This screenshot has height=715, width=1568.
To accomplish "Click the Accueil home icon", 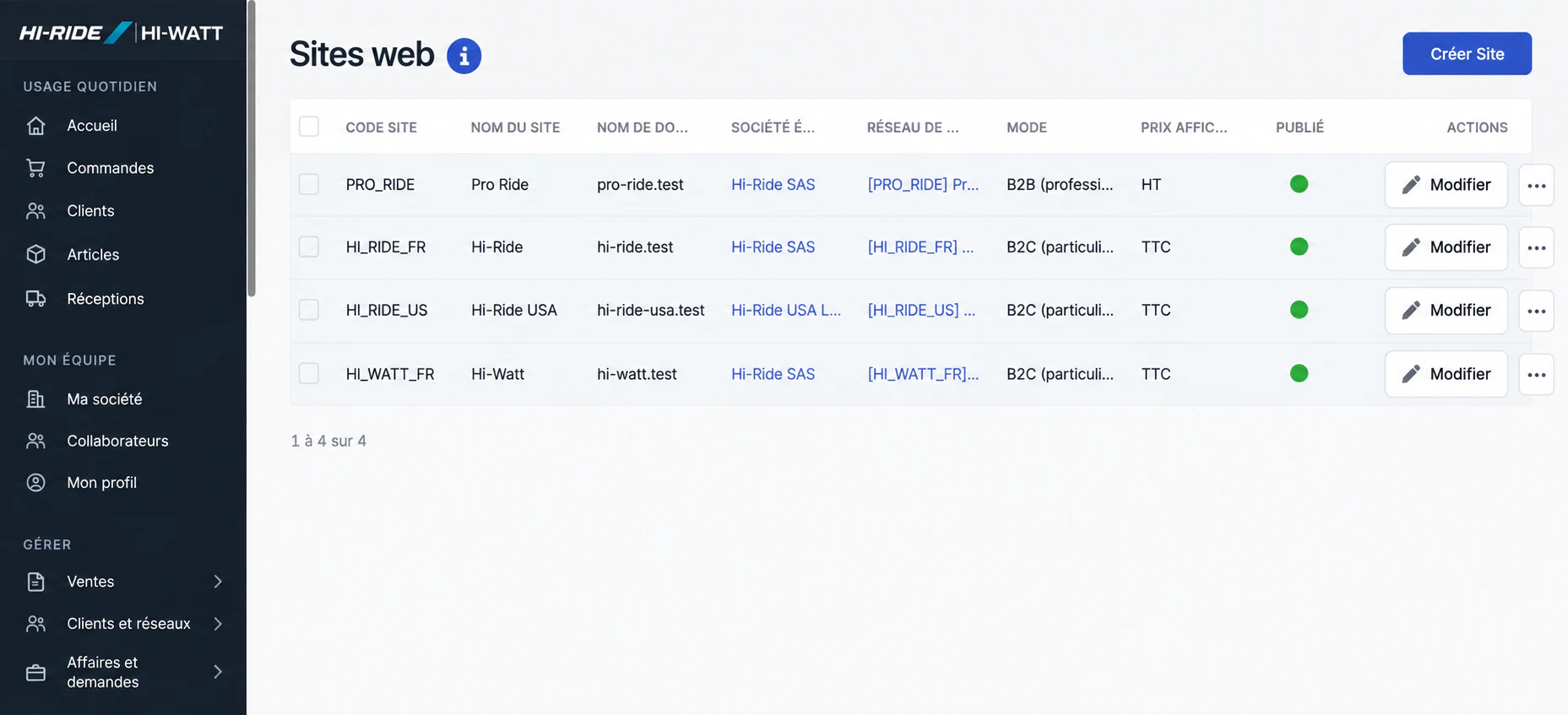I will click(x=35, y=126).
